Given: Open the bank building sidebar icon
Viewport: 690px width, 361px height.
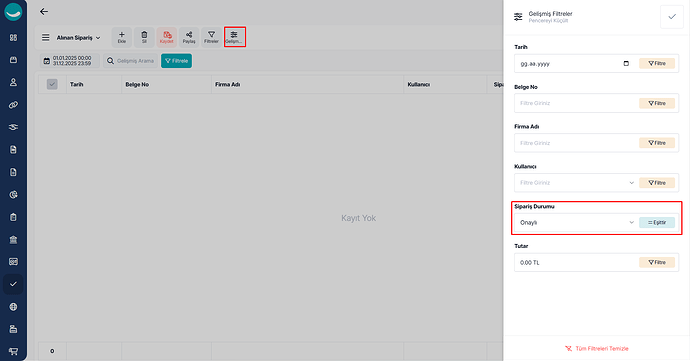Looking at the screenshot, I should tap(13, 239).
